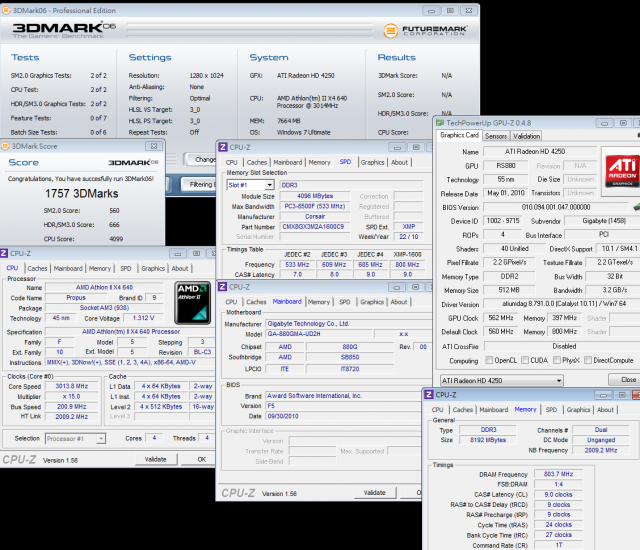Screen dimensions: 640x550
Task: Click the 1757 3DMarks score text
Action: tap(82, 193)
